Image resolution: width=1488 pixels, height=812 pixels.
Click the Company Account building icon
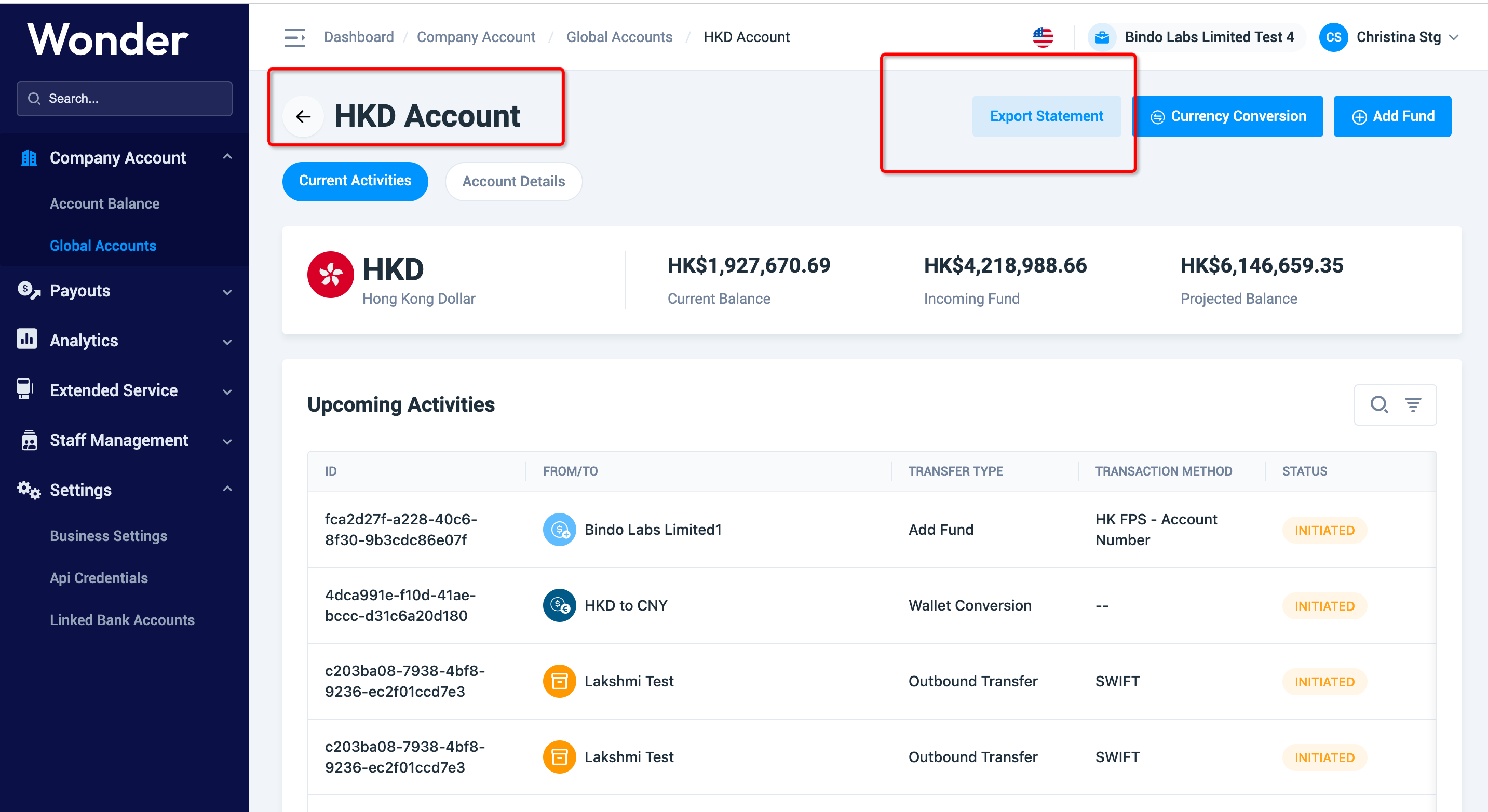point(29,158)
